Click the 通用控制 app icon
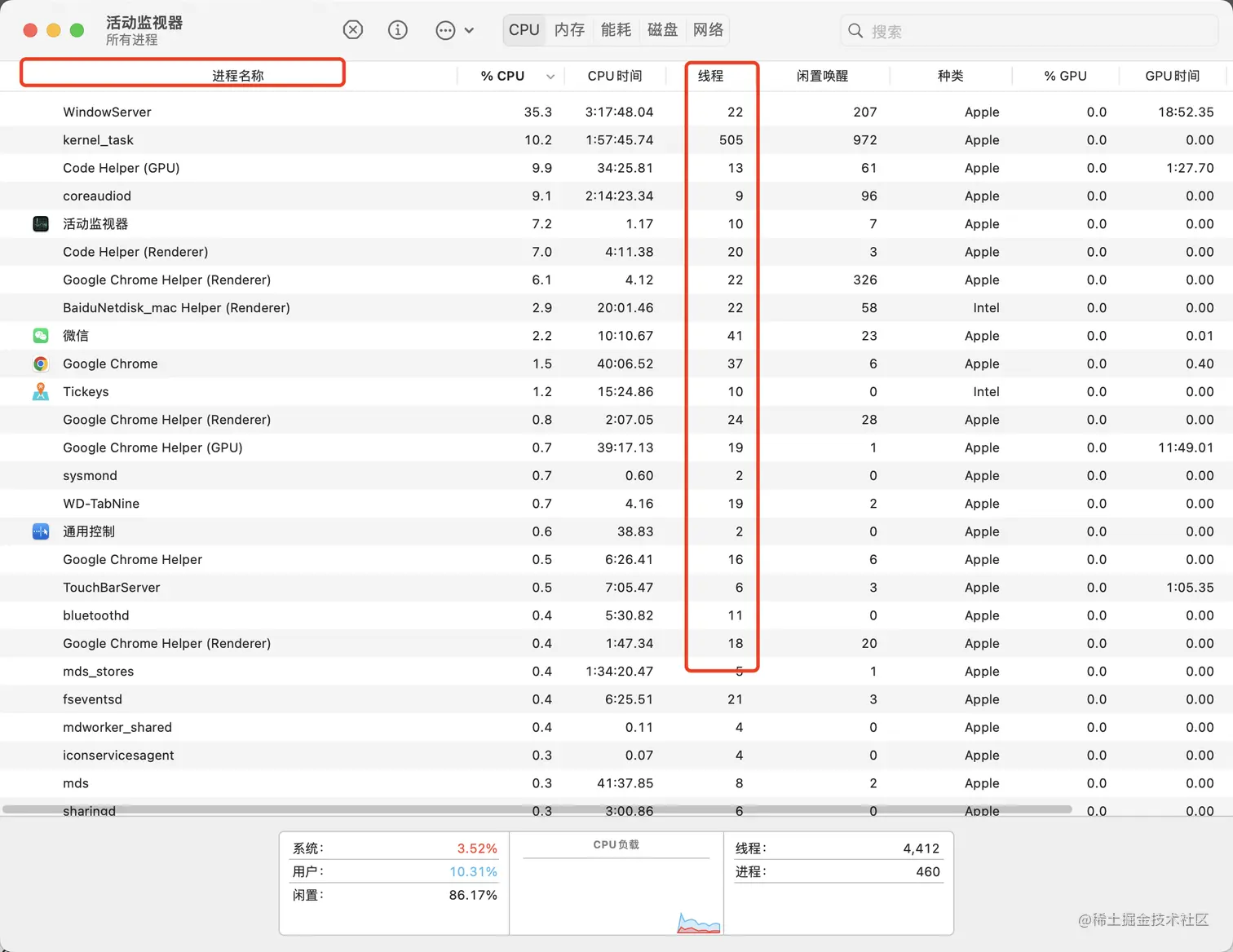Viewport: 1233px width, 952px height. (x=41, y=531)
